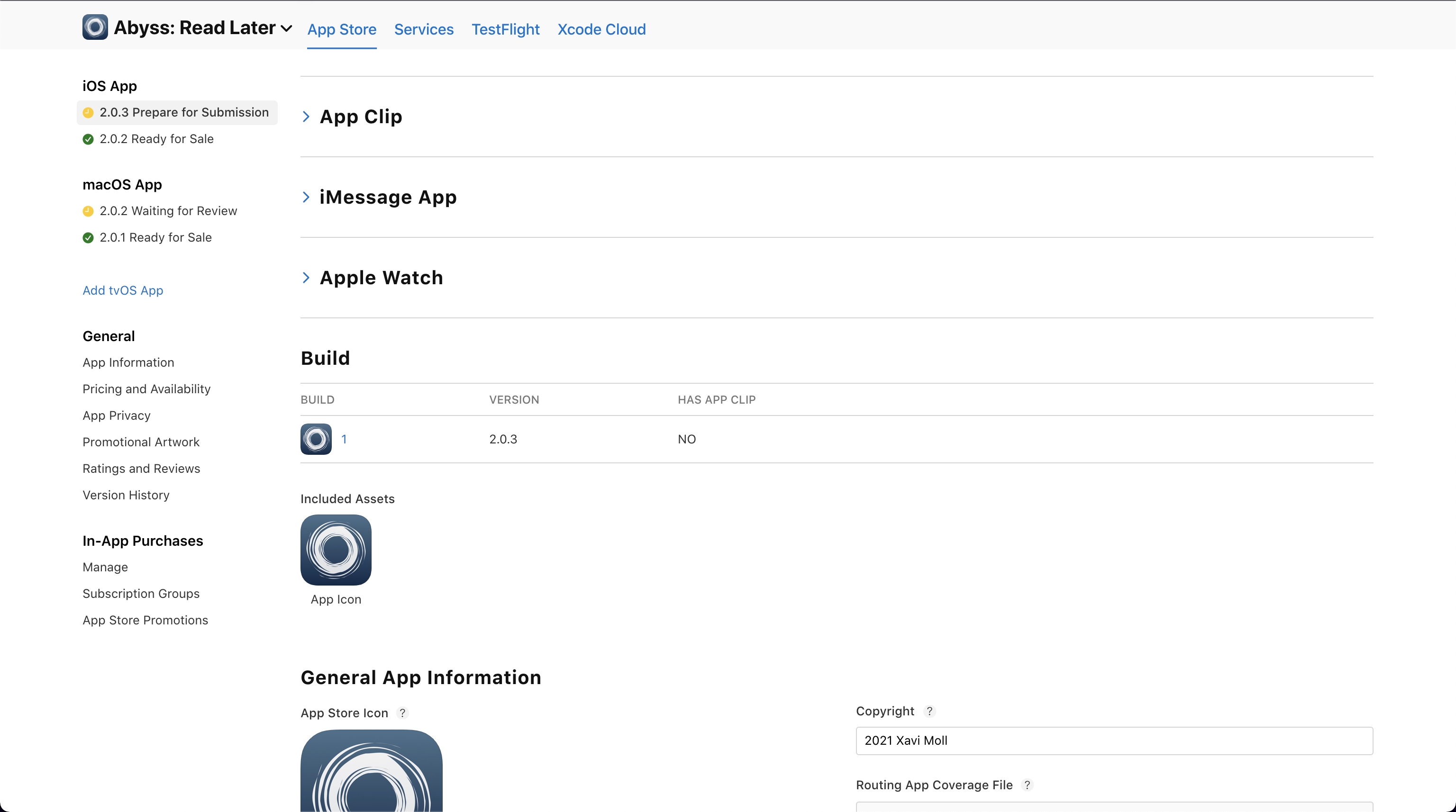Click the yellow status icon for iOS 2.0.3

click(88, 112)
